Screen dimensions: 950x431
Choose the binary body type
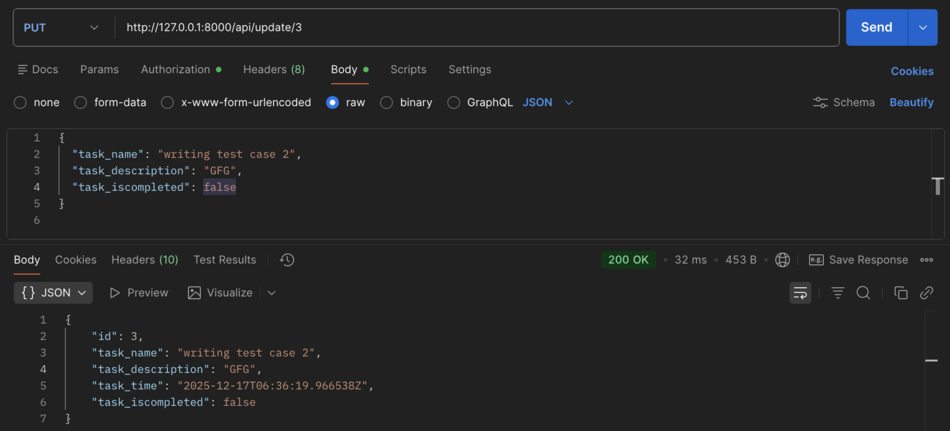tap(387, 102)
